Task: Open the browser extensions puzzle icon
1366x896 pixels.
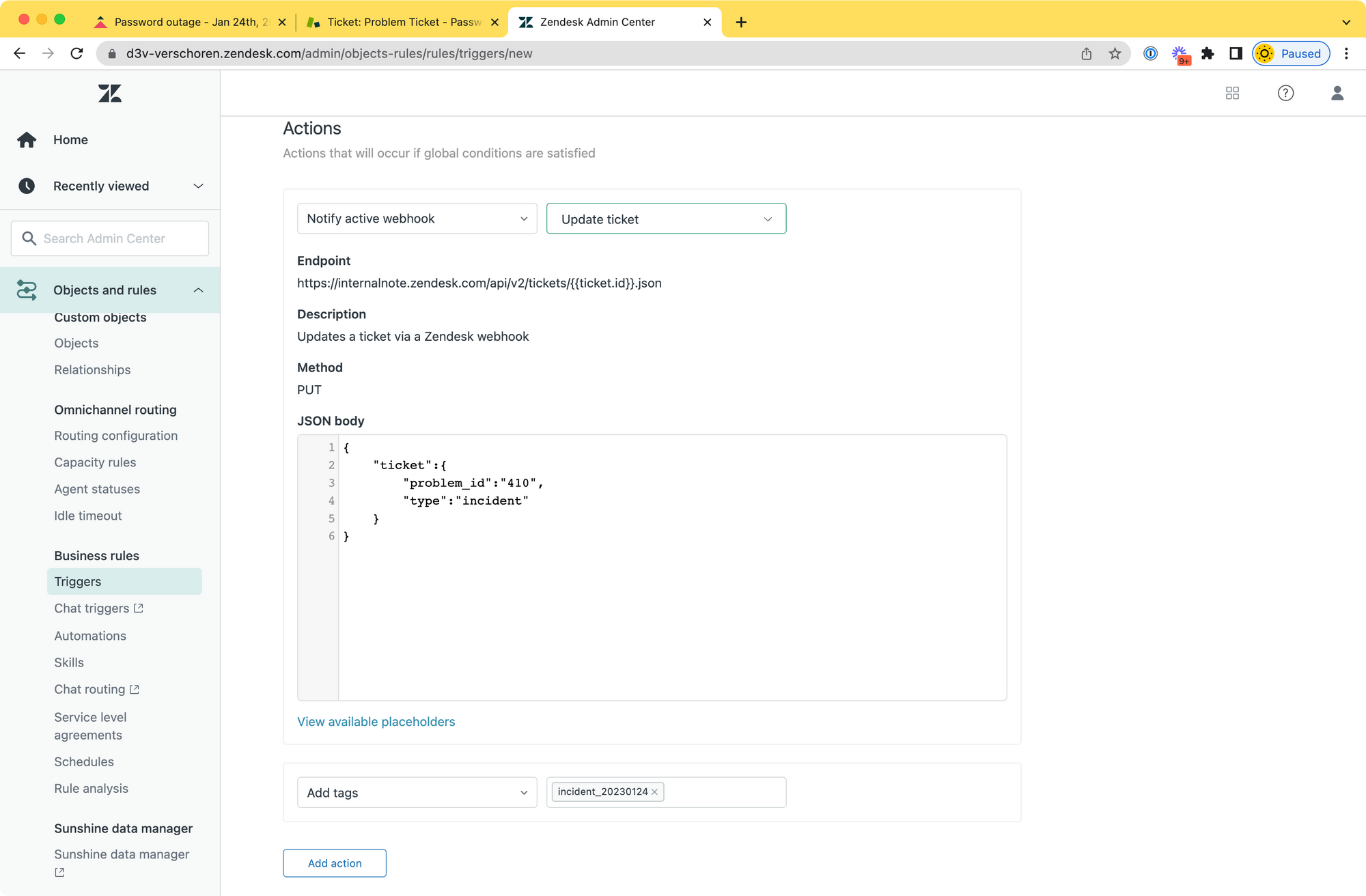Action: click(x=1208, y=53)
